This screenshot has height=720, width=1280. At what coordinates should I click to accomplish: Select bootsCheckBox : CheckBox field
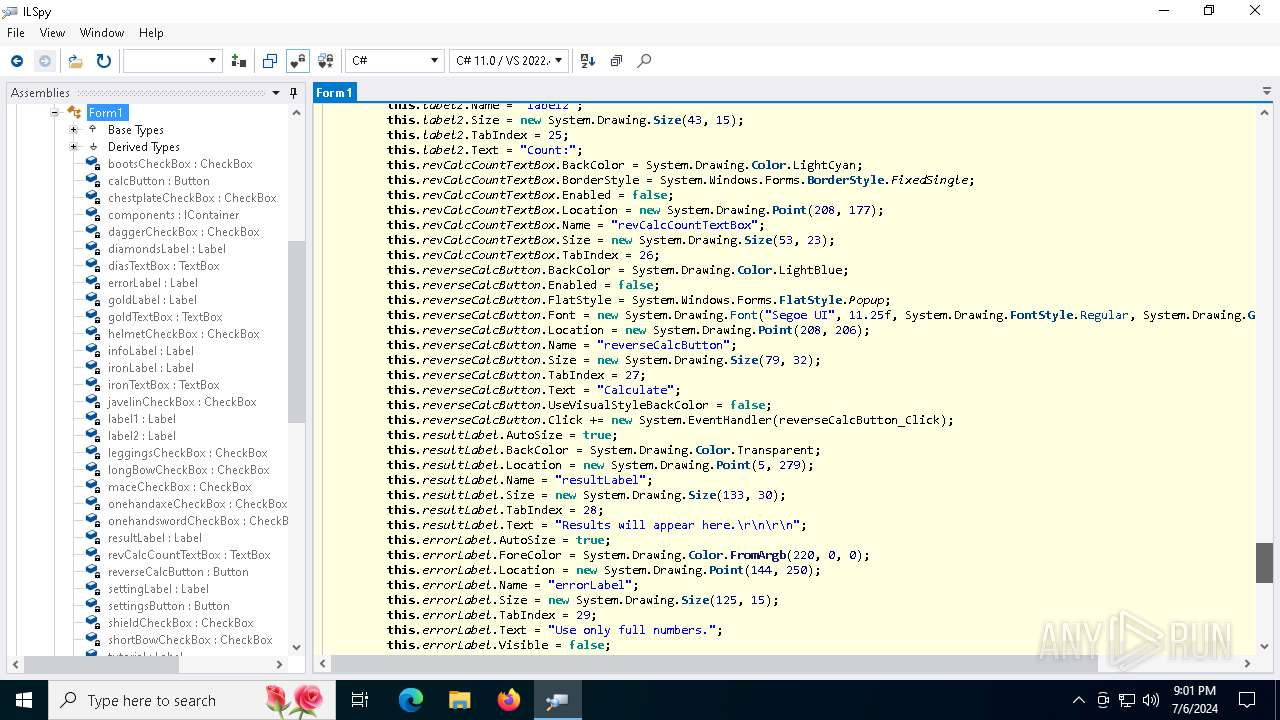[x=180, y=164]
